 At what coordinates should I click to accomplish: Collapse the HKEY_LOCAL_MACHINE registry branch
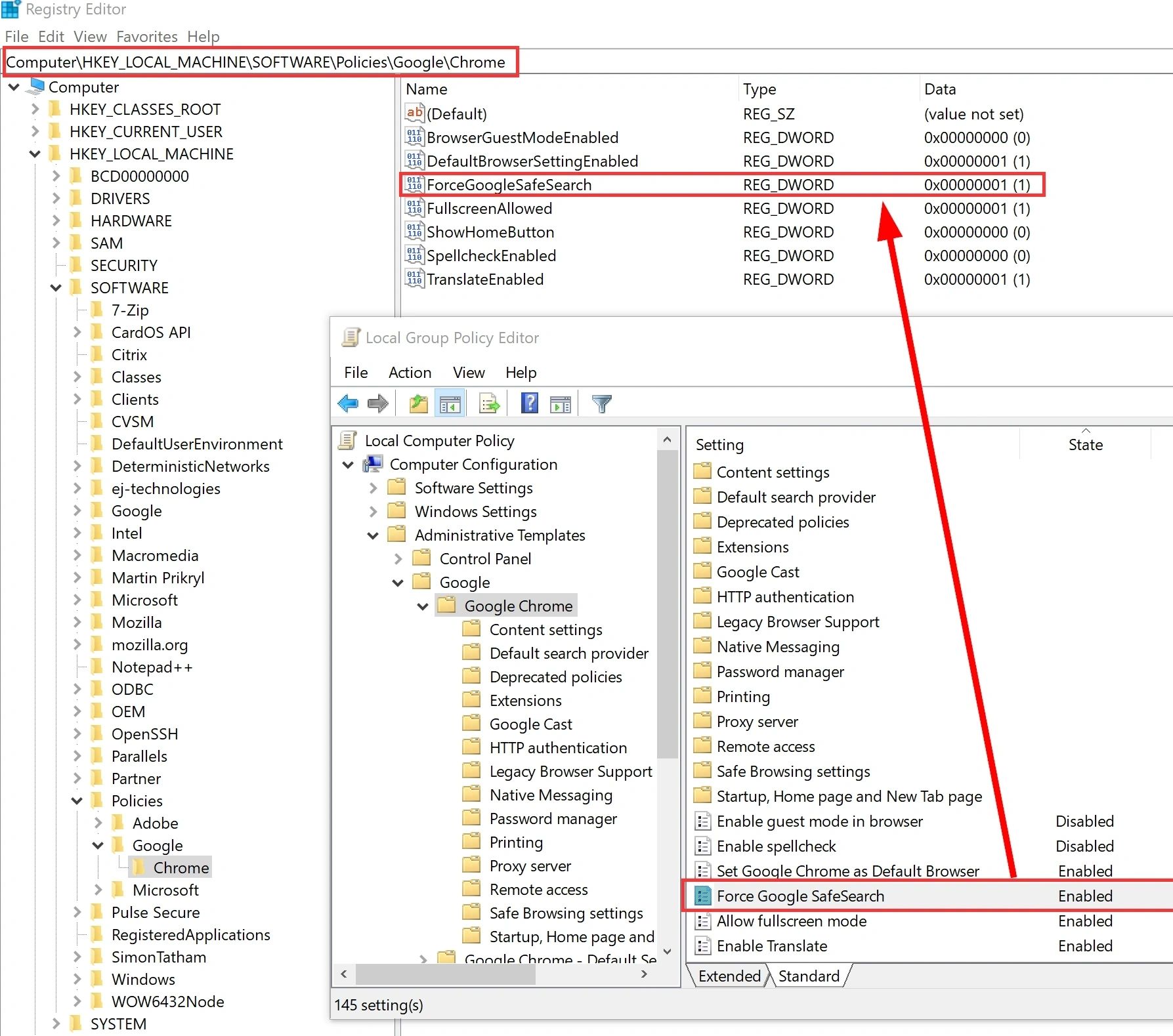[35, 154]
